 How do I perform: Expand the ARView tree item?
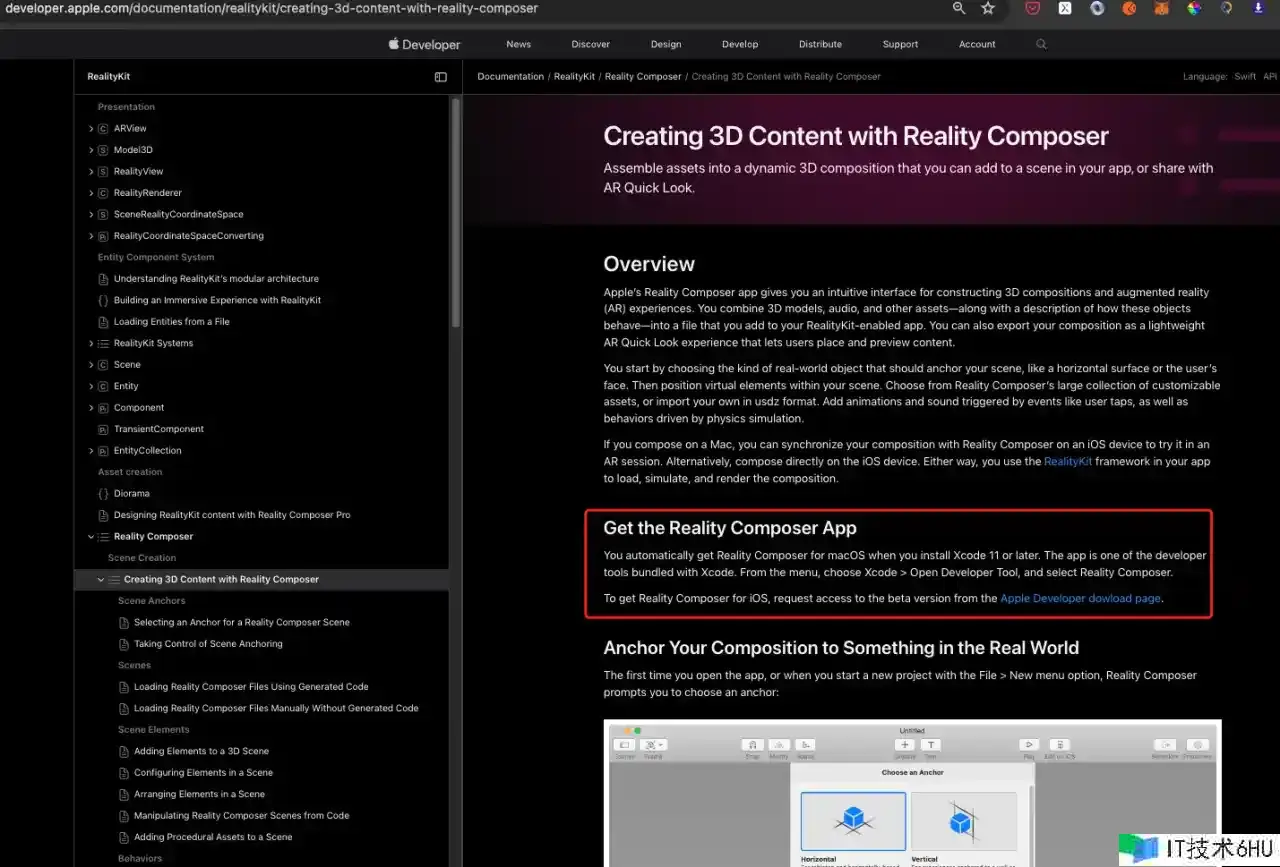[91, 129]
